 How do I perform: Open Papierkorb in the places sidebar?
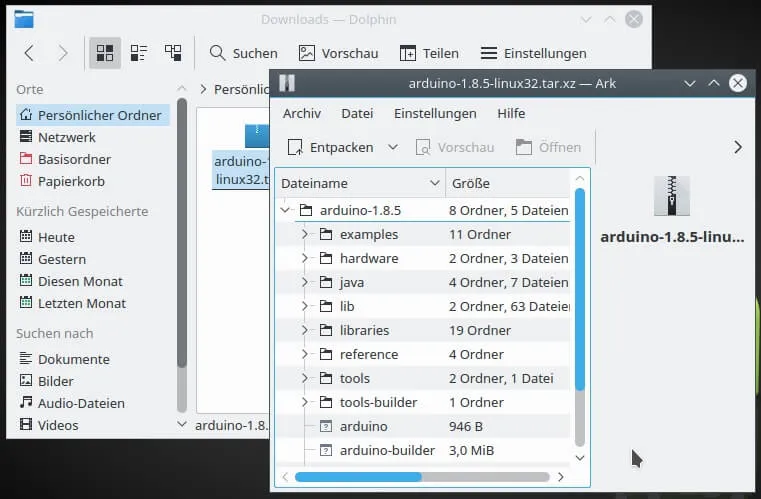coord(70,181)
